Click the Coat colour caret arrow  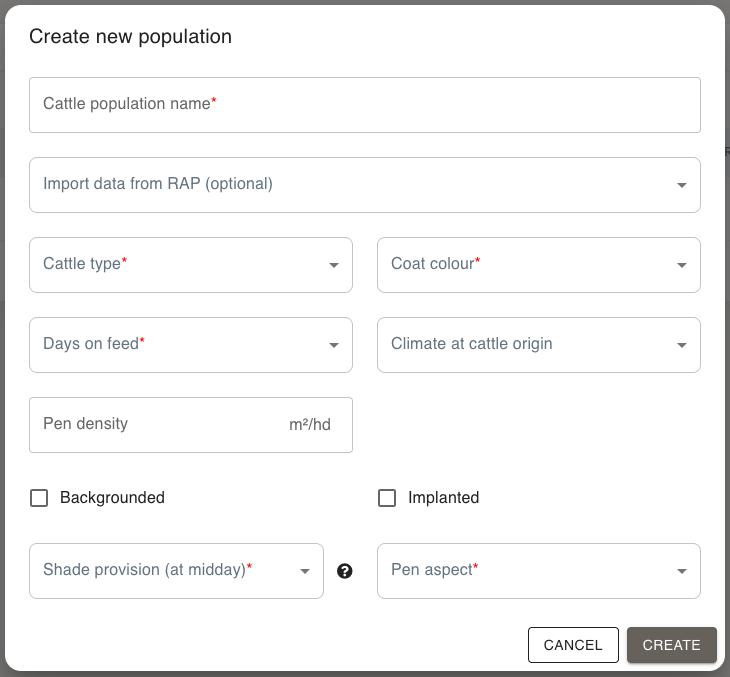point(681,265)
